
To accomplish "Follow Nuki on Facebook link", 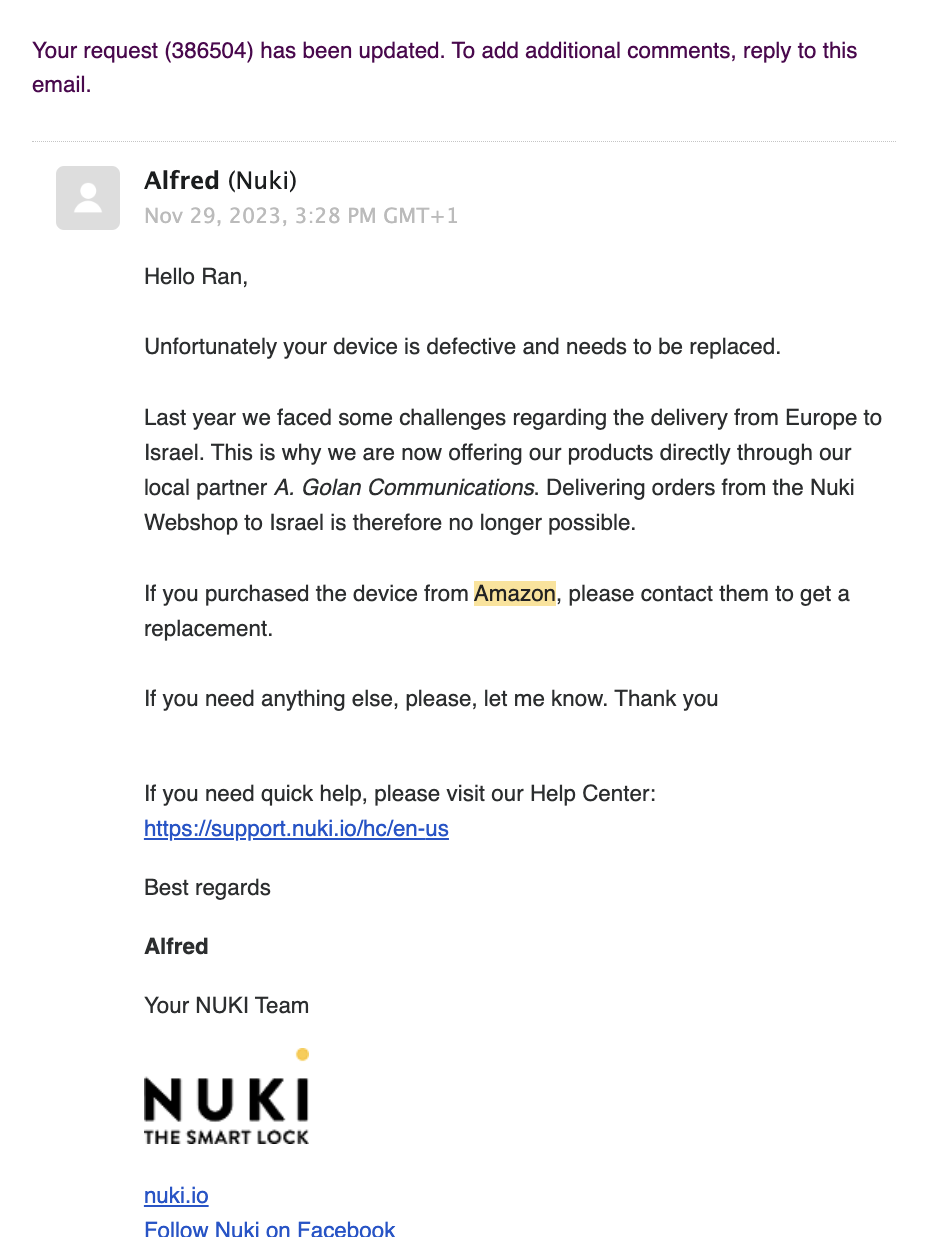I will click(270, 1229).
